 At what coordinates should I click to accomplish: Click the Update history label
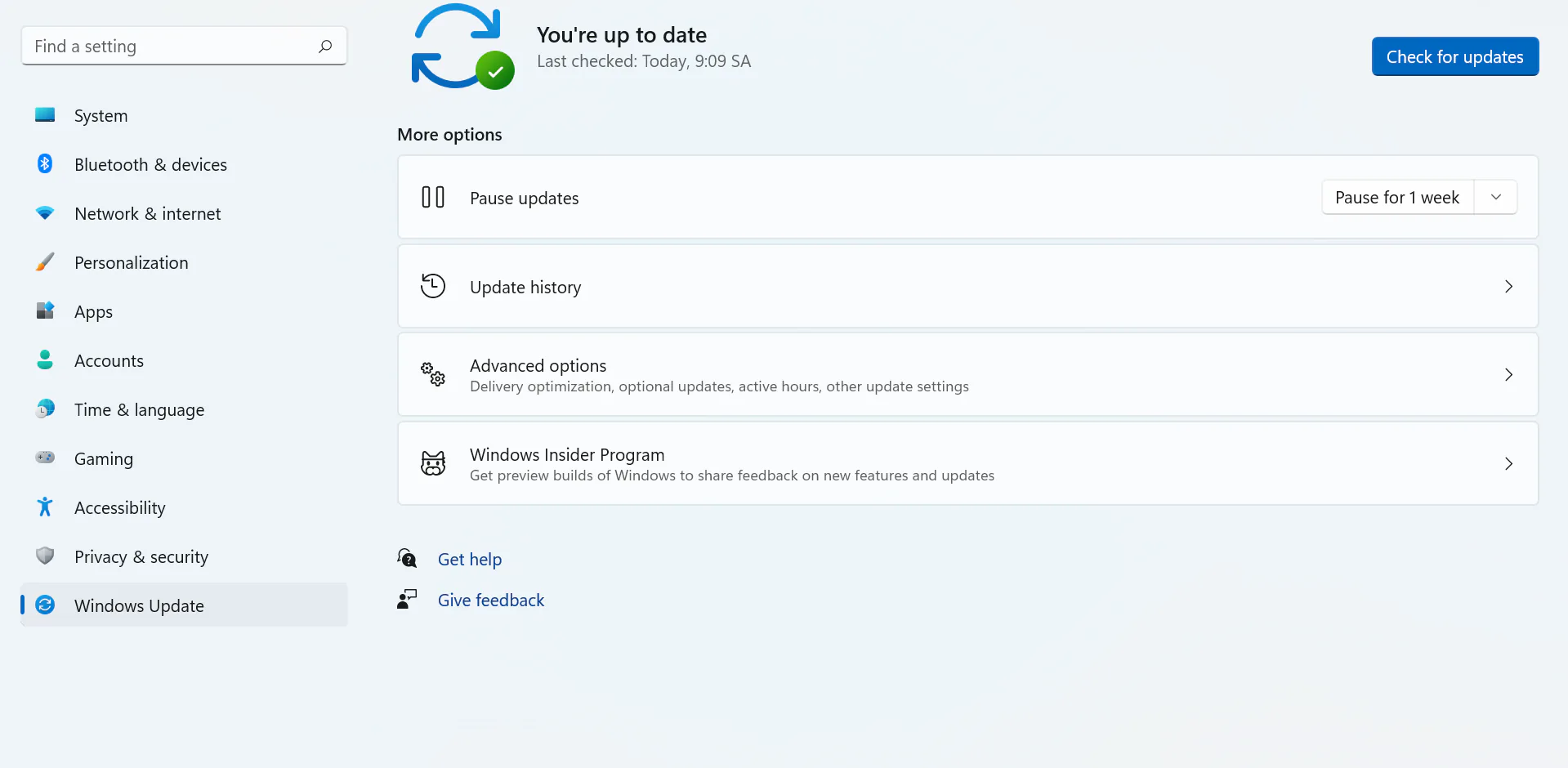pyautogui.click(x=525, y=287)
